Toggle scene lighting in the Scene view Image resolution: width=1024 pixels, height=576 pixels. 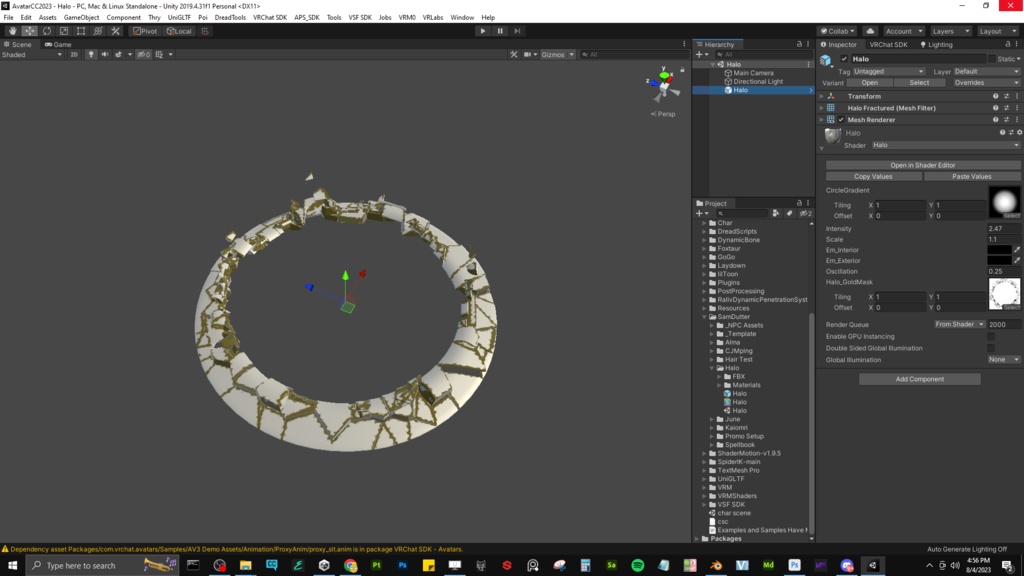point(91,55)
